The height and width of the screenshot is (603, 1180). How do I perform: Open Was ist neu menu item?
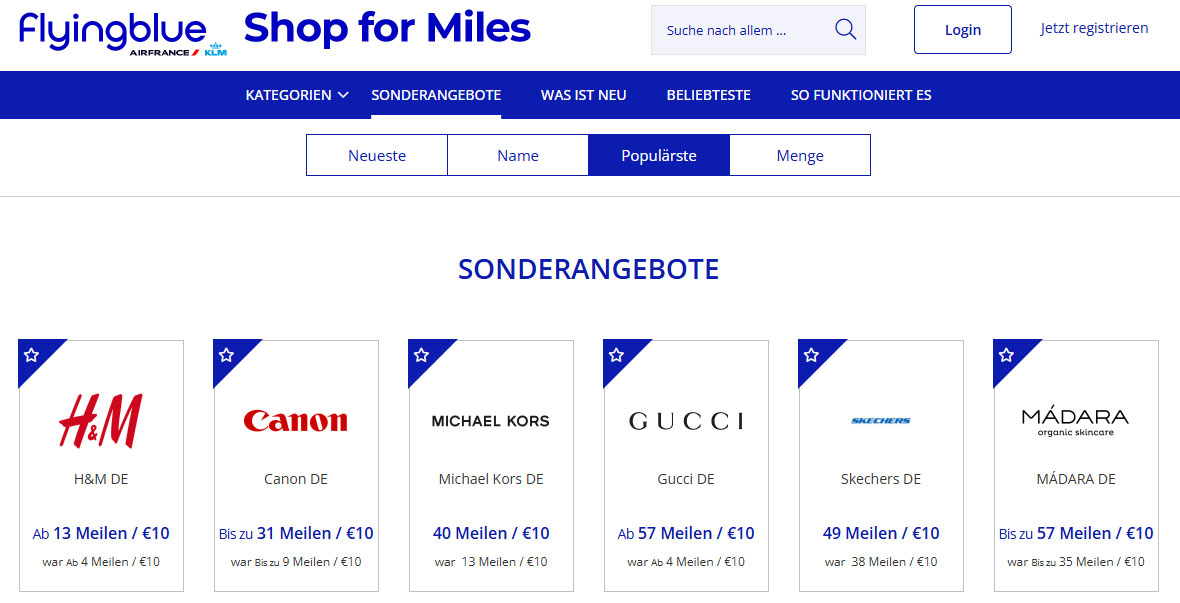(x=583, y=95)
